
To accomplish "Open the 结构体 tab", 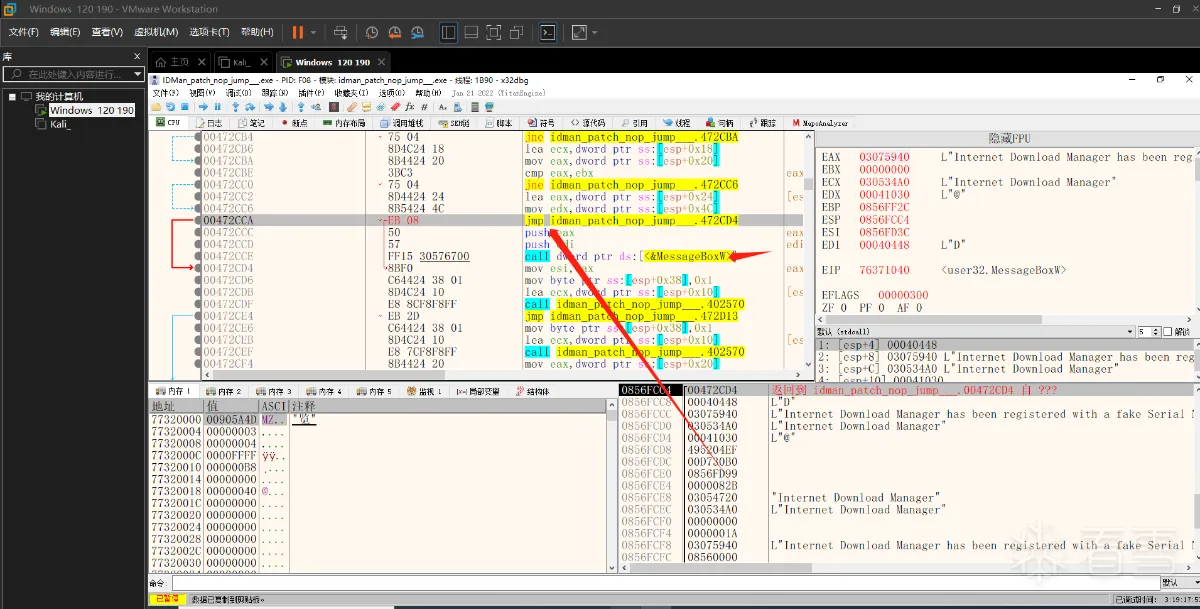I will (532, 391).
